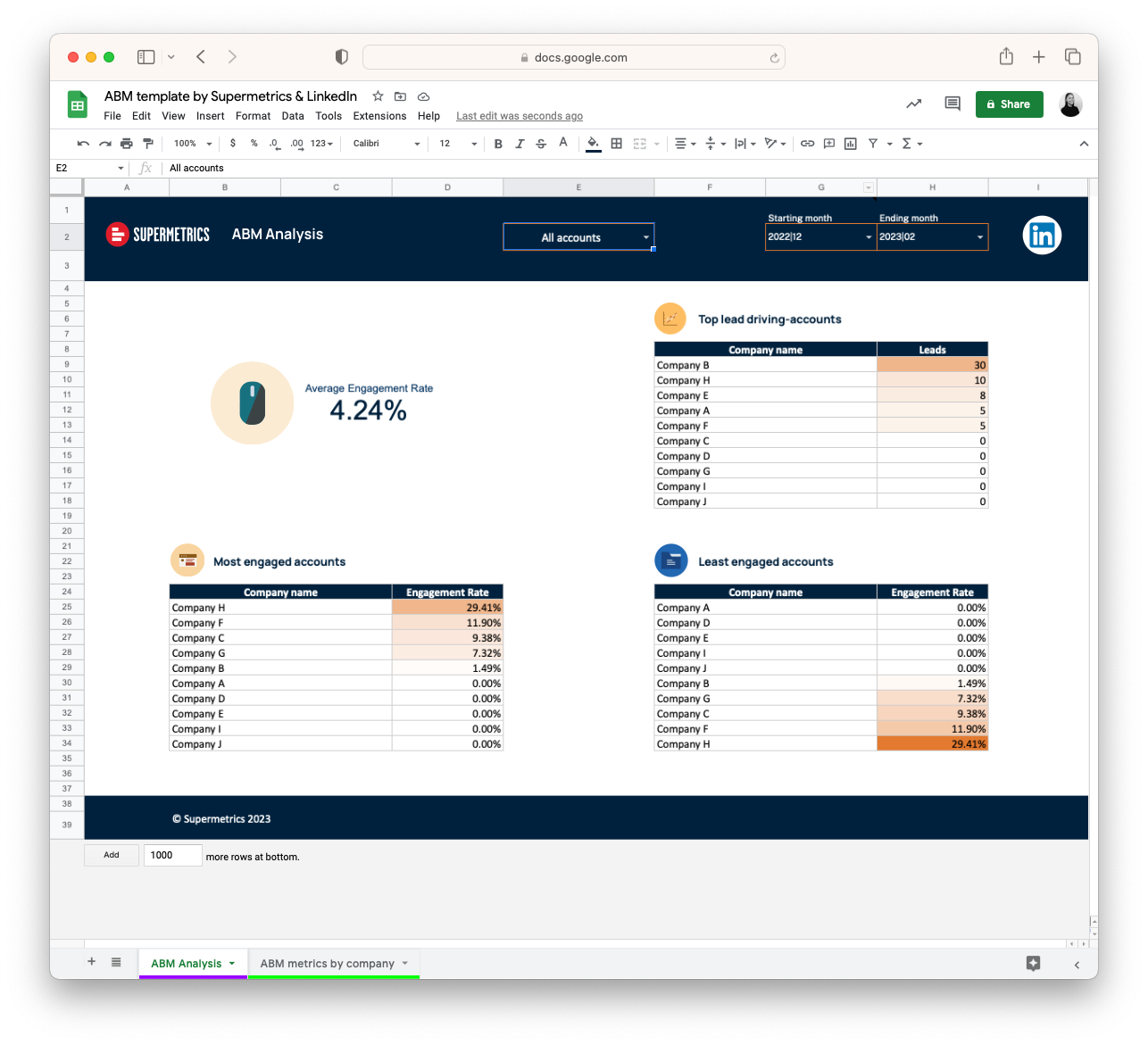Insert a chart using toolbar icon
Screen dimensions: 1148x1045
pyautogui.click(x=850, y=144)
